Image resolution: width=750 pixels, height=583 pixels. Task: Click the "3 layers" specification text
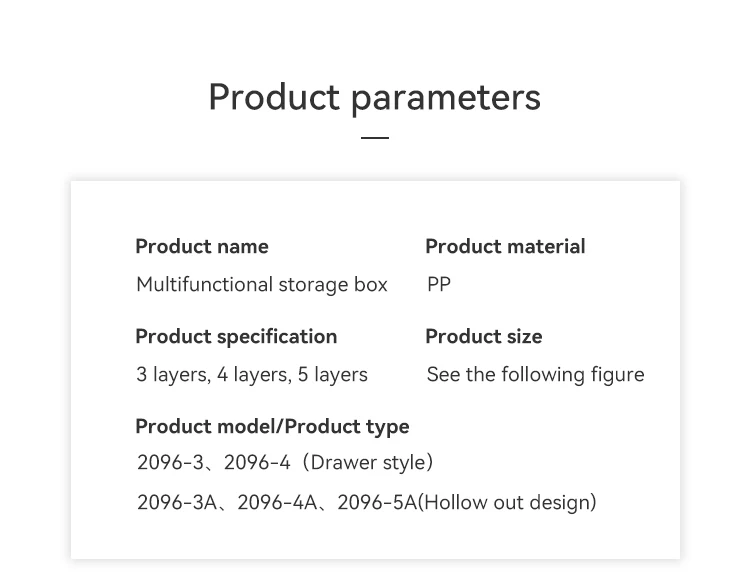(x=172, y=375)
